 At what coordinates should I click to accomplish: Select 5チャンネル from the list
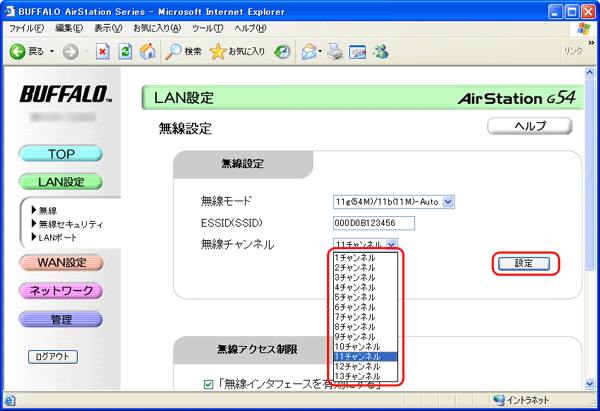365,297
